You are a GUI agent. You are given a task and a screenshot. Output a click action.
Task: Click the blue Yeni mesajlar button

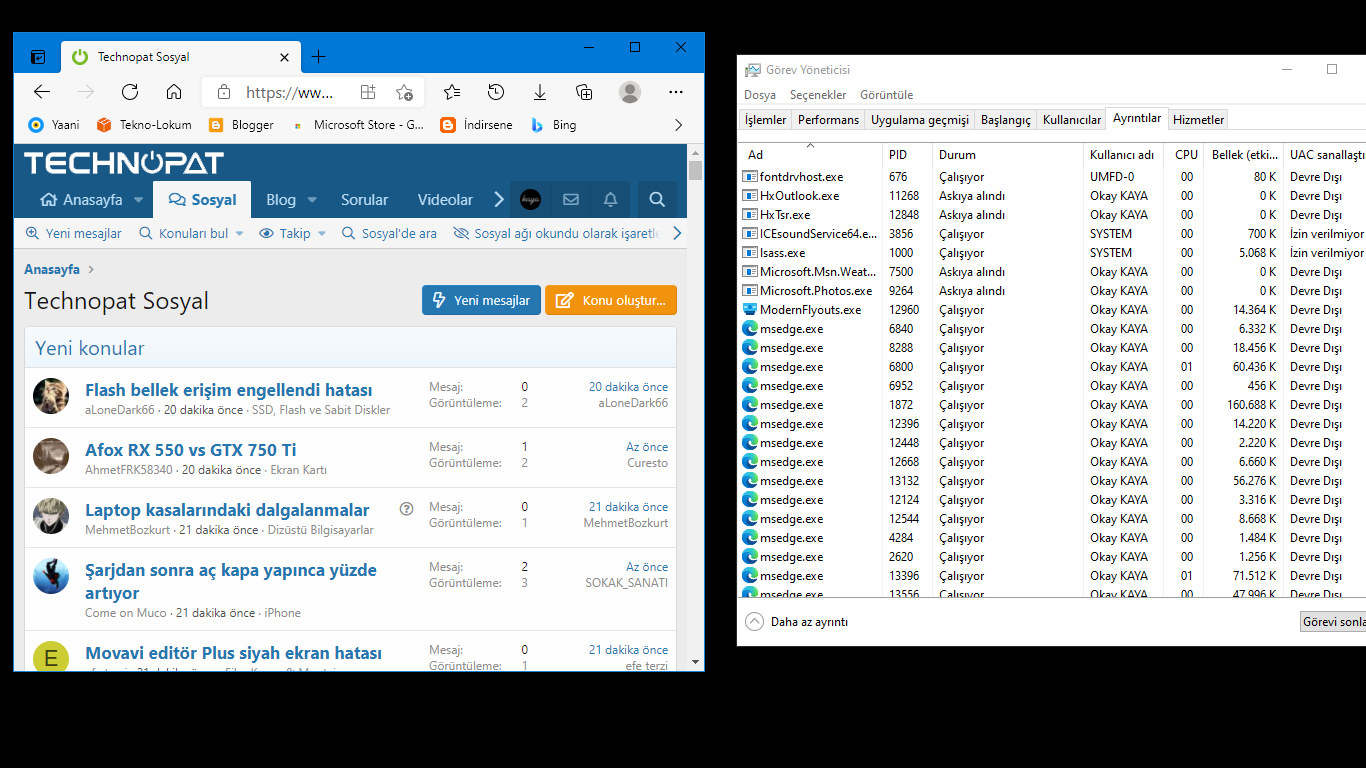click(x=482, y=300)
